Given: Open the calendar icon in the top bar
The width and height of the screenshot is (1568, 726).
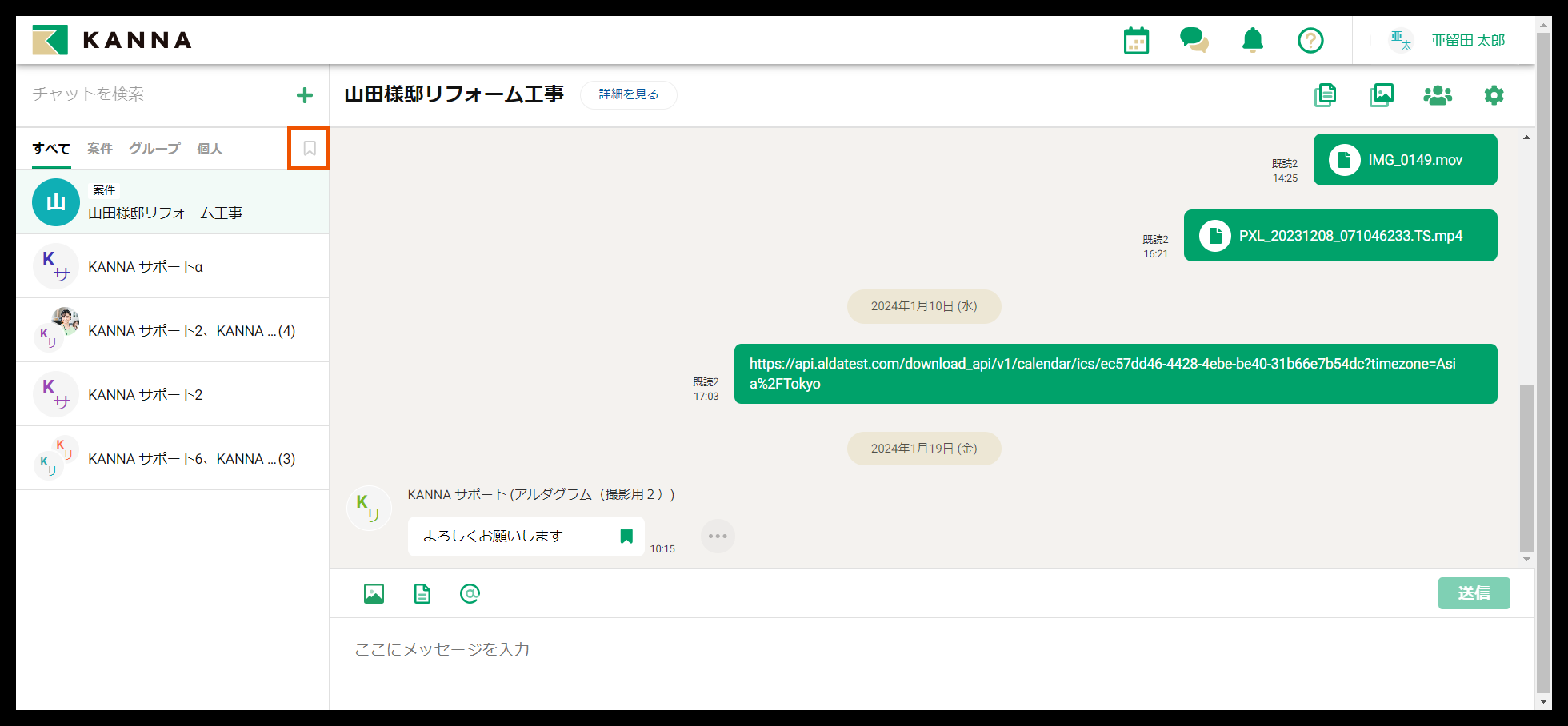Looking at the screenshot, I should (x=1136, y=39).
